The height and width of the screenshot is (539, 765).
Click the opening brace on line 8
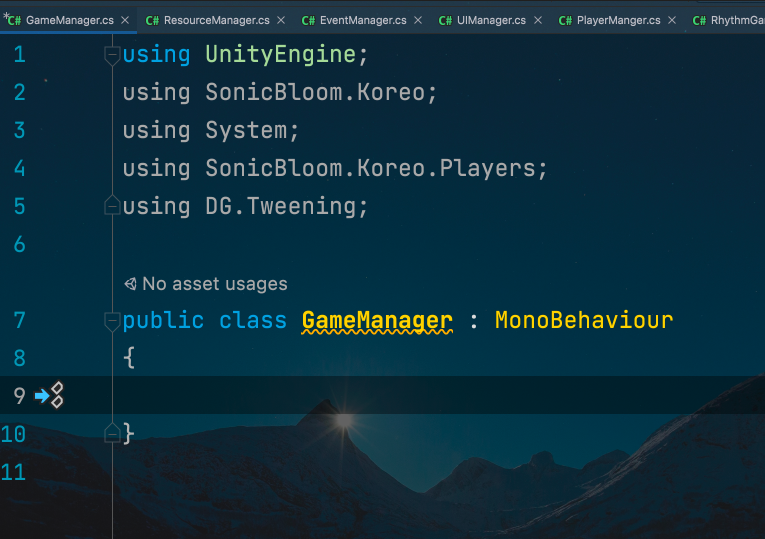pyautogui.click(x=129, y=358)
